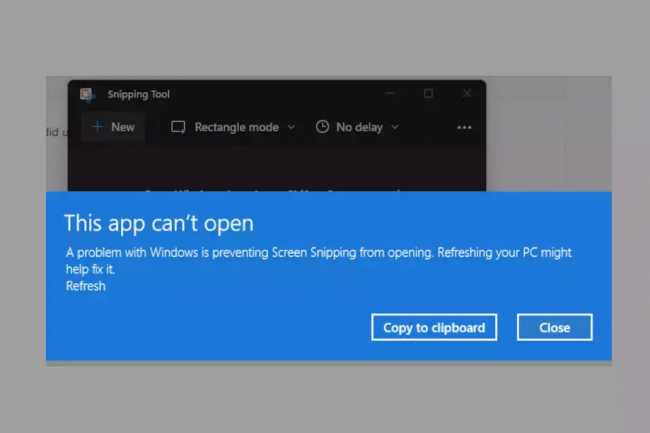Maximize the Snipping Tool window
This screenshot has width=650, height=433.
[x=428, y=94]
